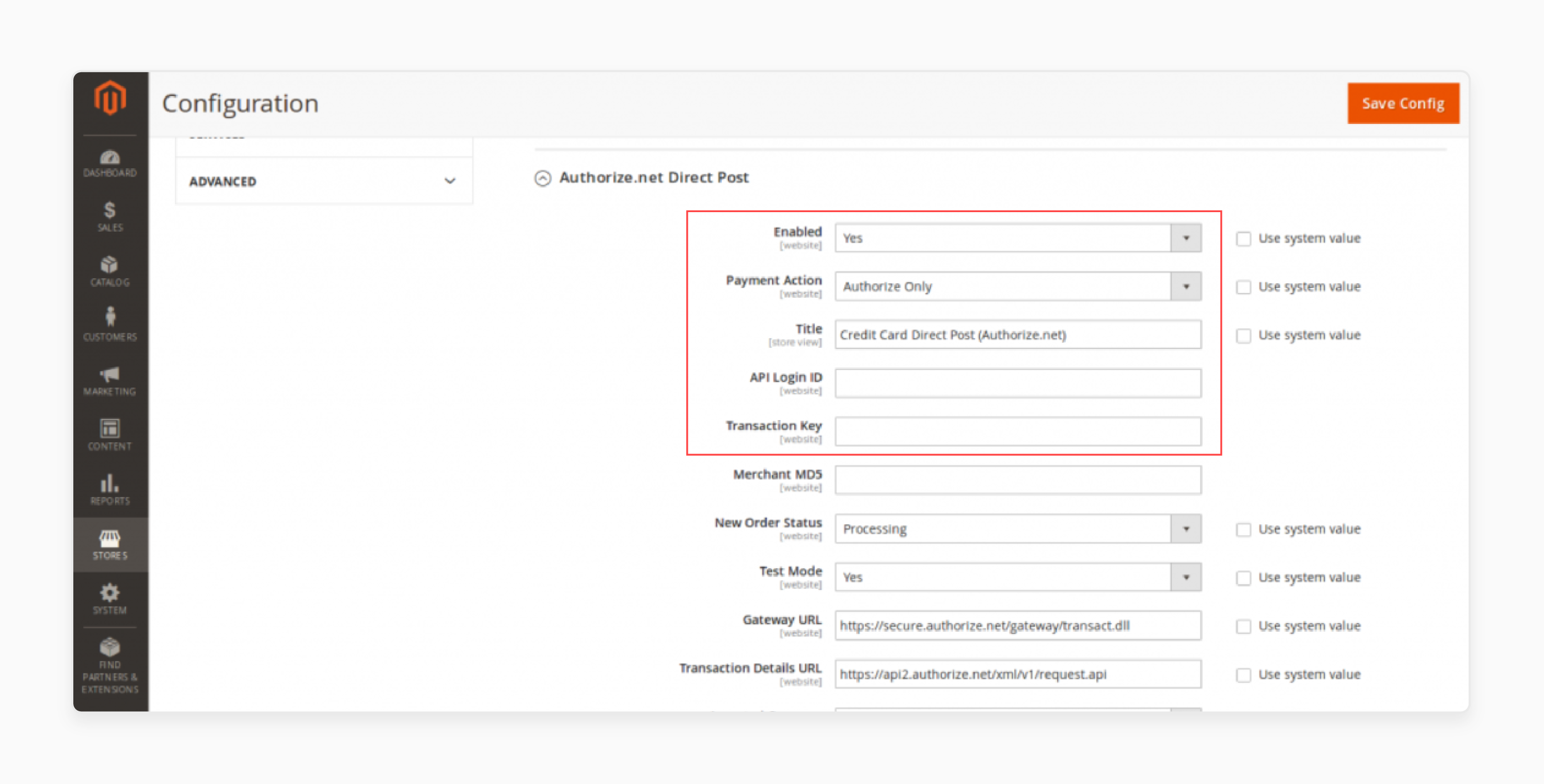Toggle Use system value for Test Mode
The image size is (1544, 784).
pyautogui.click(x=1243, y=579)
